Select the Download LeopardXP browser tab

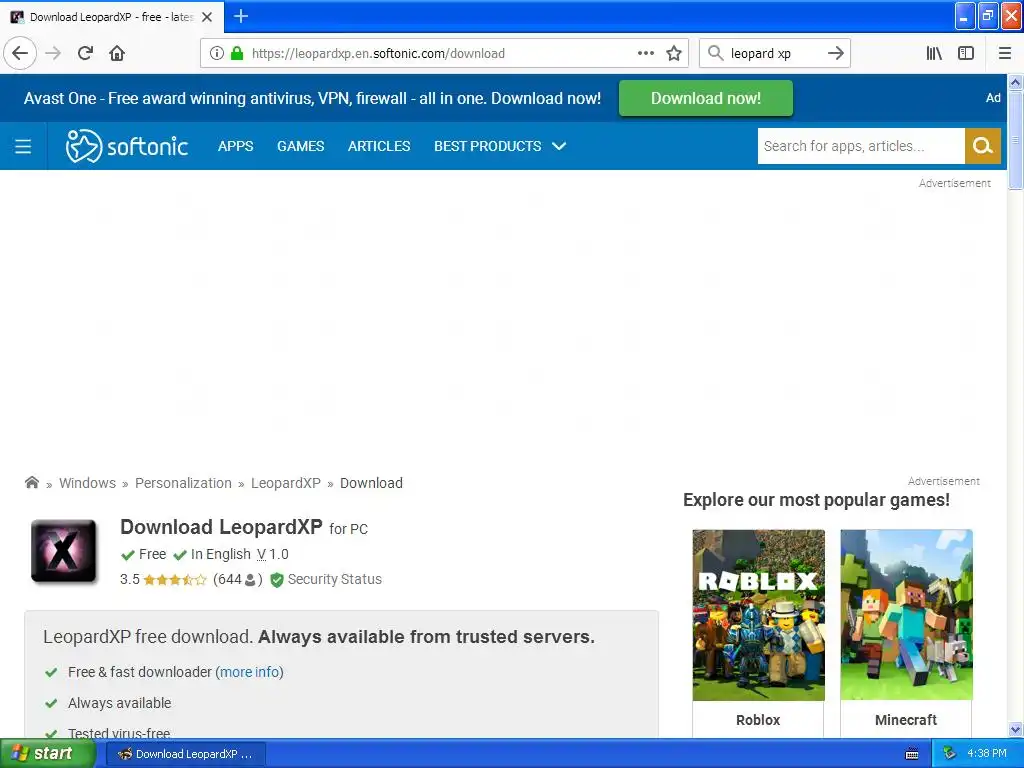click(111, 17)
